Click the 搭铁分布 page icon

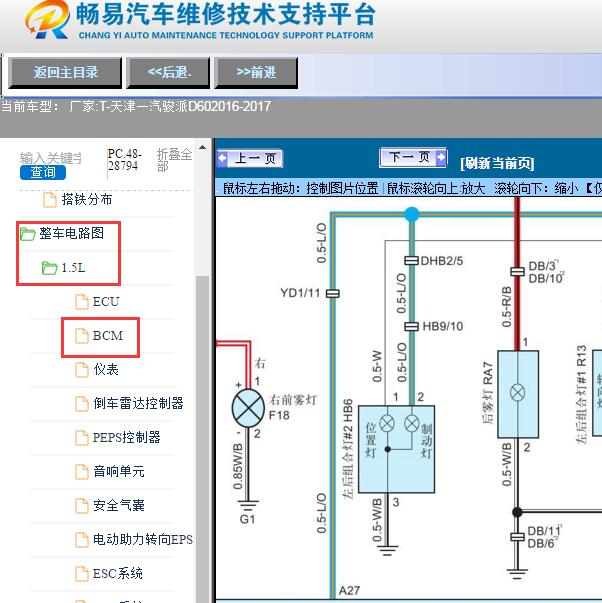(50, 200)
